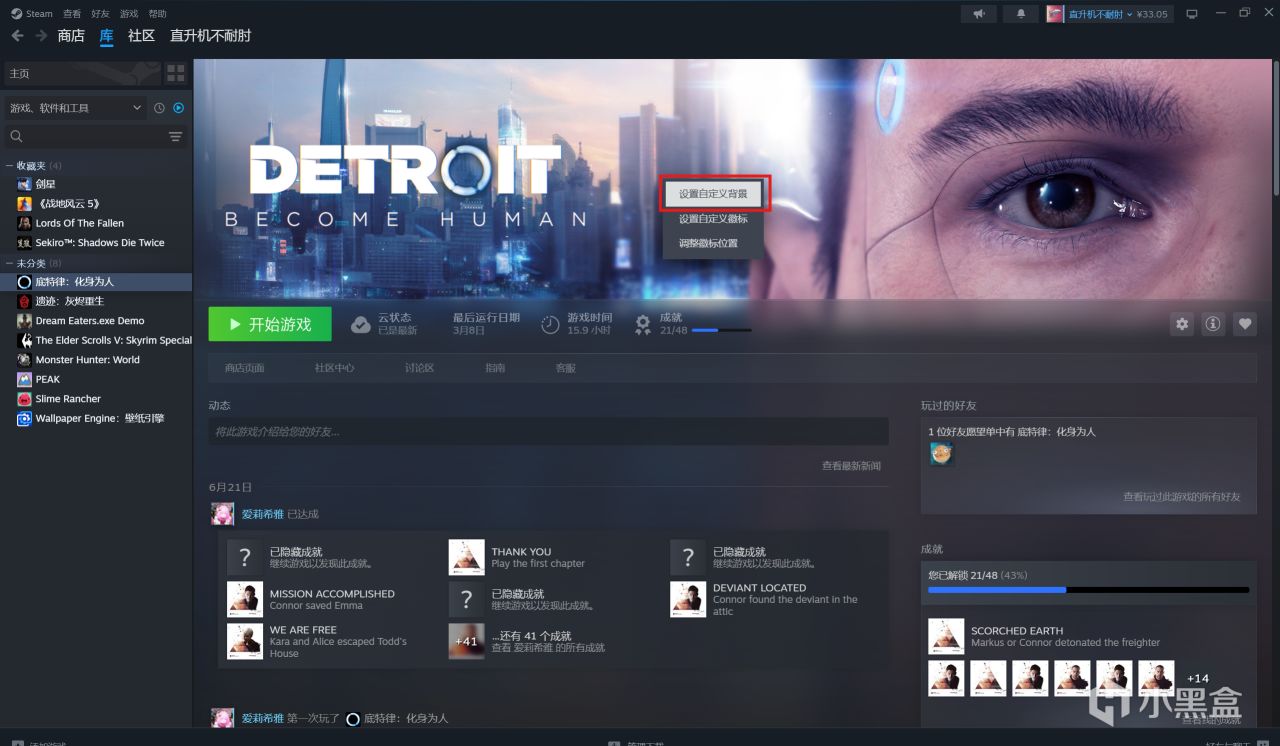Screen dimensions: 1280x746
Task: Open the 商店页面 link
Action: point(245,368)
